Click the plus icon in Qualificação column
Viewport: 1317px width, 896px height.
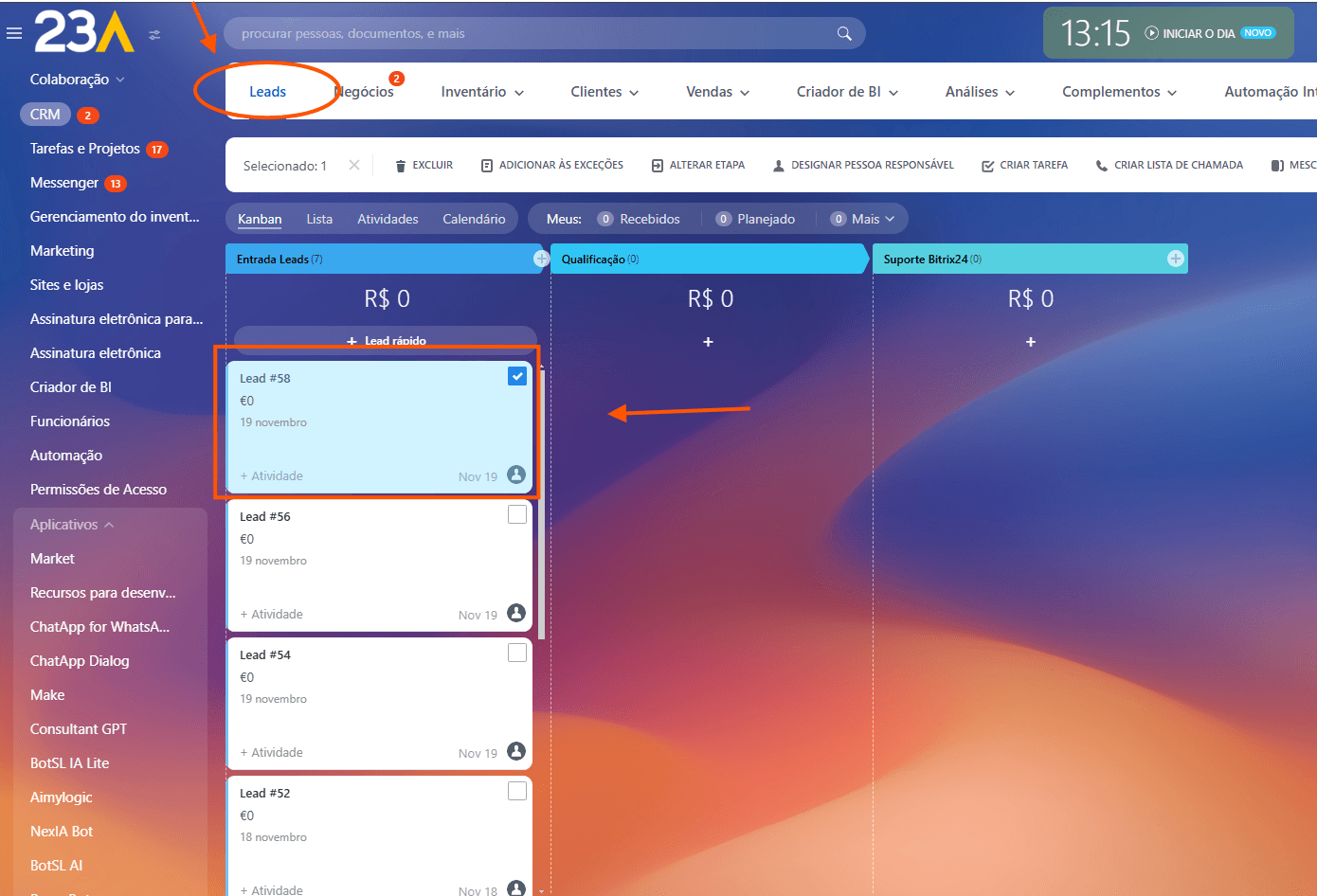tap(708, 342)
